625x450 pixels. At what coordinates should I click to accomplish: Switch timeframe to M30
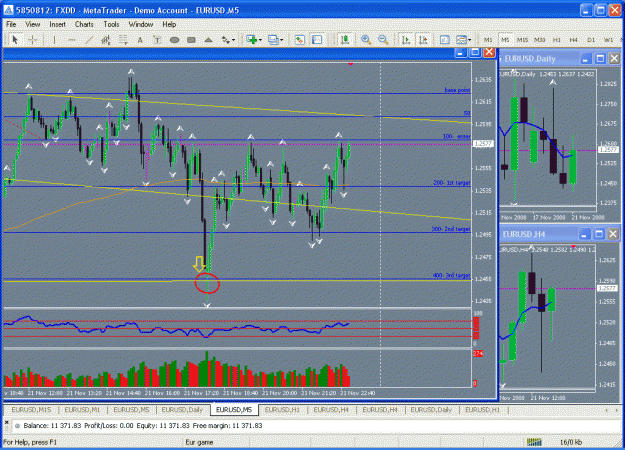tap(539, 40)
